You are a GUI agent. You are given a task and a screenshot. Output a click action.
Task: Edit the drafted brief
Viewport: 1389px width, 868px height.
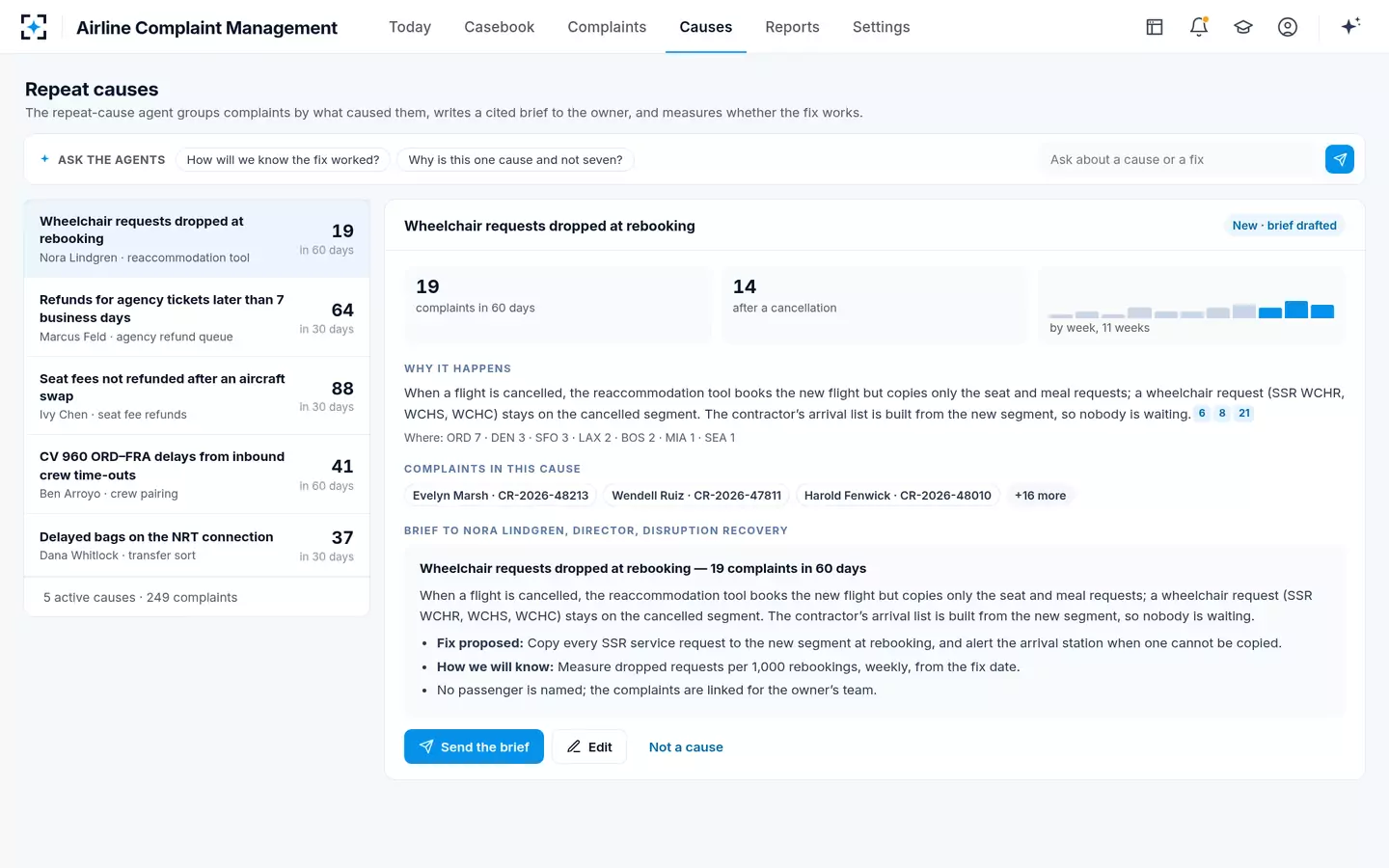coord(589,746)
